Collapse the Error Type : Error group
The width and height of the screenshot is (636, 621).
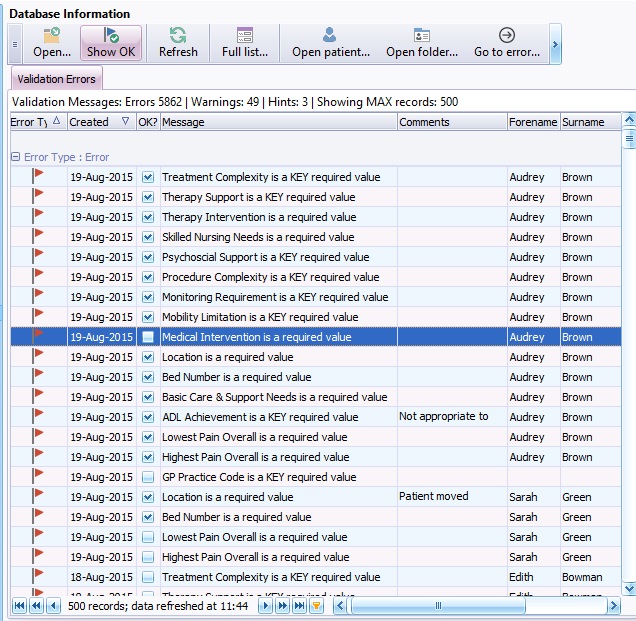point(16,157)
